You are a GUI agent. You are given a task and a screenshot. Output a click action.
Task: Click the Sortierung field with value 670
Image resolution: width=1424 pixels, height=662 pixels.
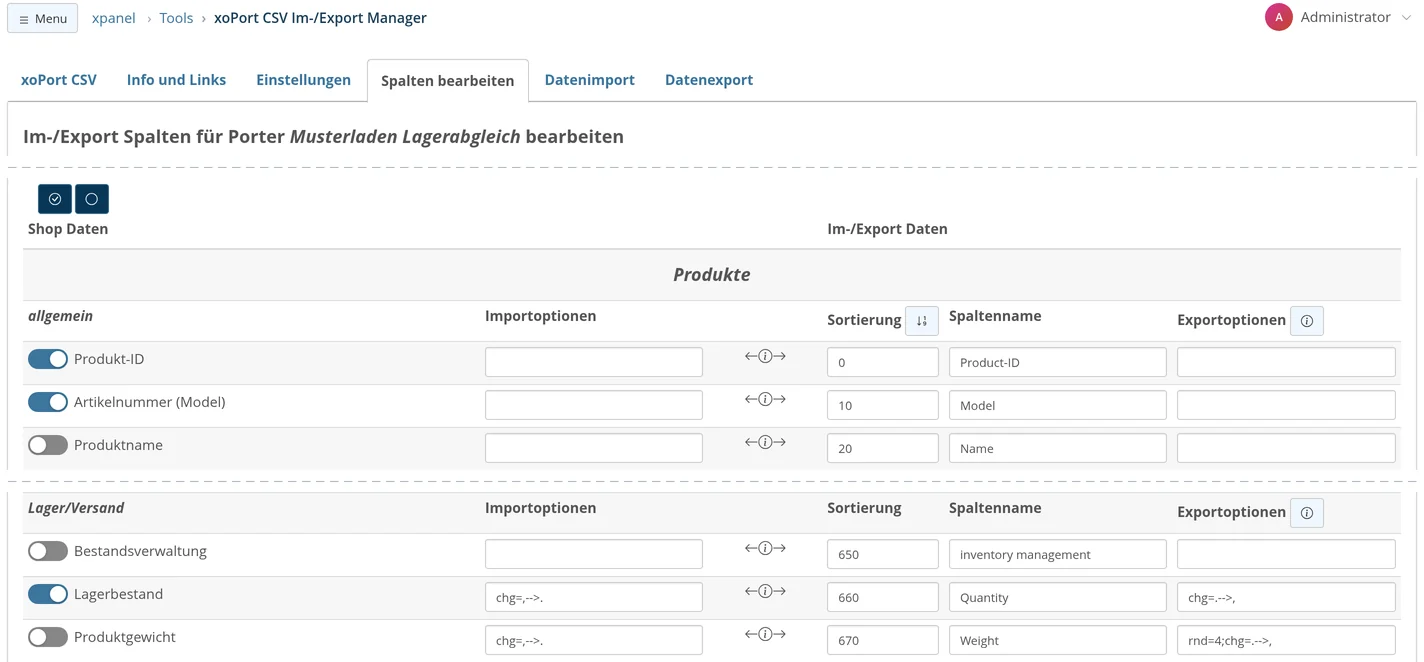[x=883, y=640]
